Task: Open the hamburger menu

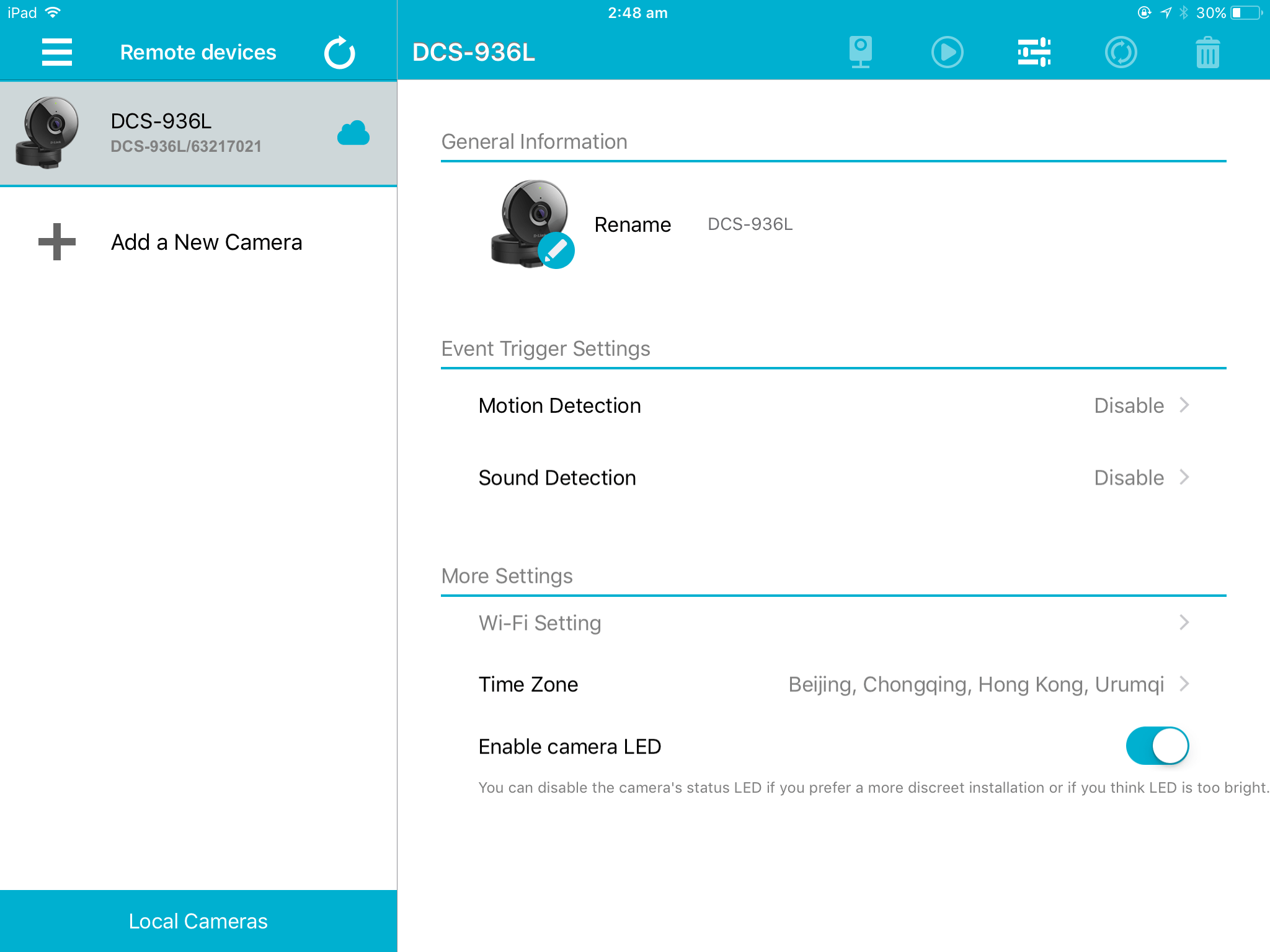Action: [x=56, y=52]
